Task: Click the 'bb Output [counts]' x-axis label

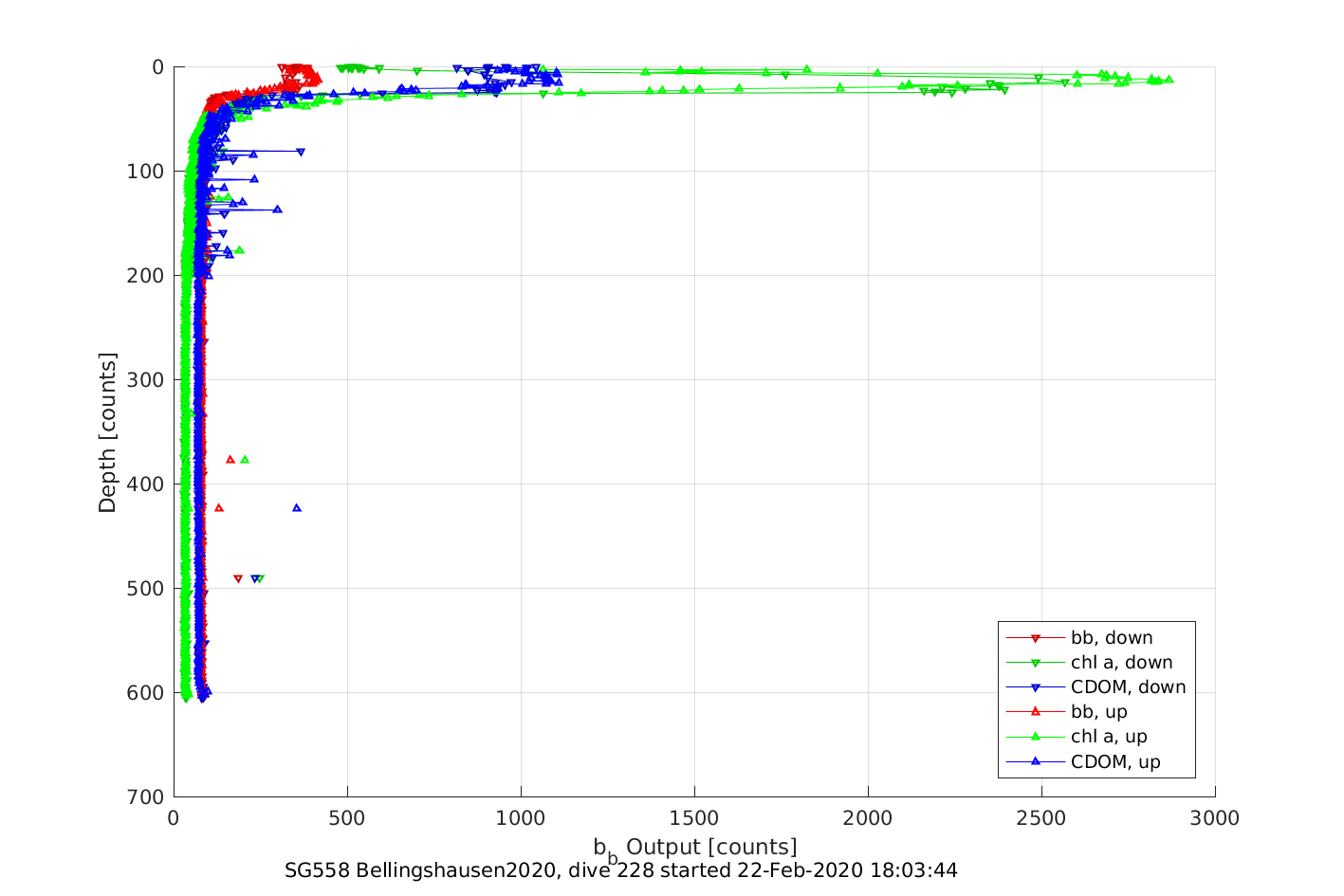Action: [695, 849]
